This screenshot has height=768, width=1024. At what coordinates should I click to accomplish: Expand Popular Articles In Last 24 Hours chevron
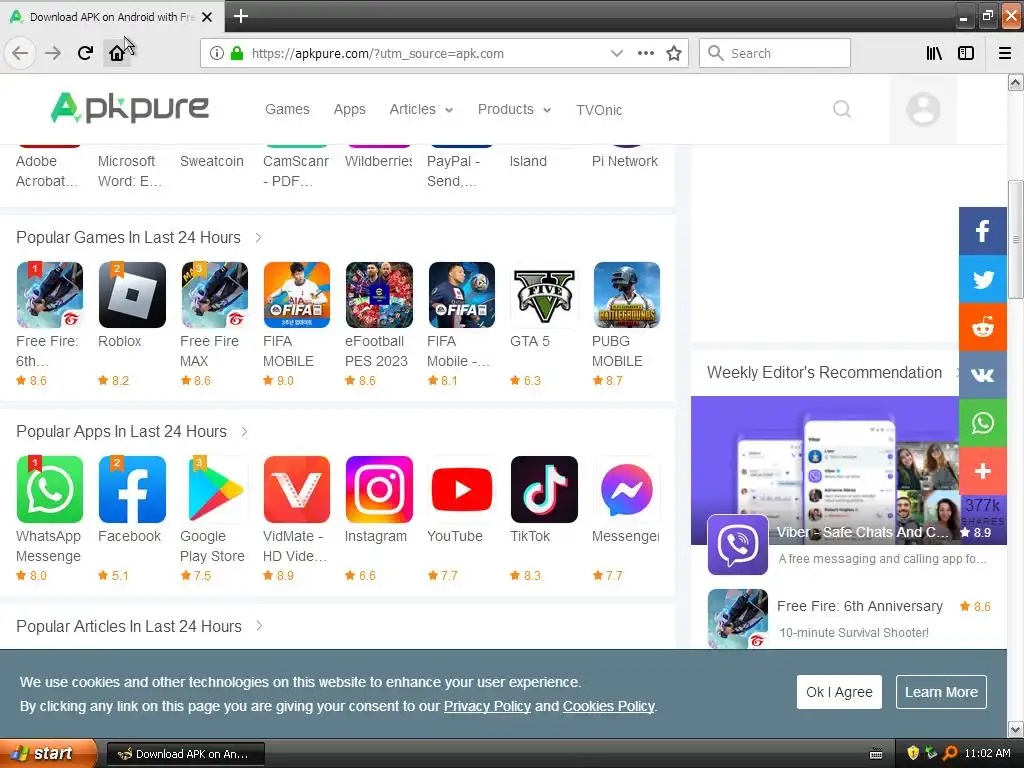click(x=259, y=626)
